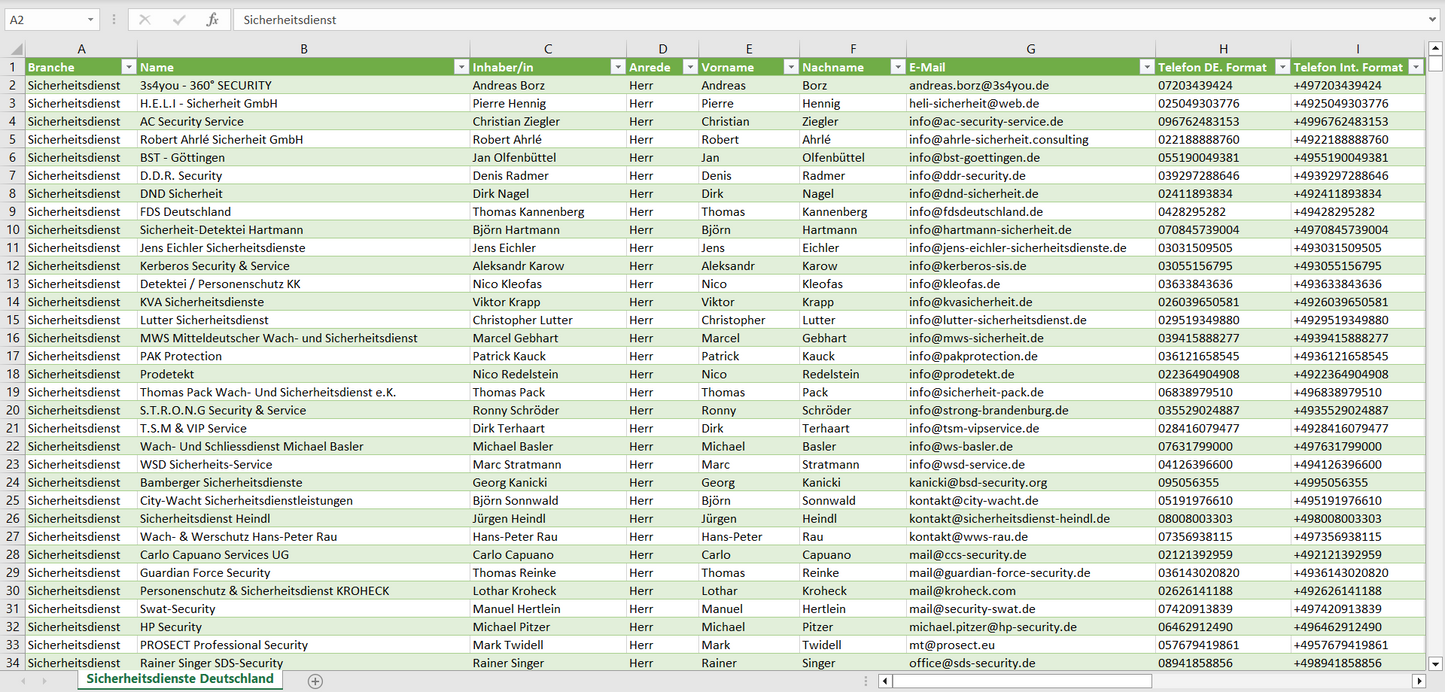Click the vertical scrollbar down arrow

pos(1436,662)
